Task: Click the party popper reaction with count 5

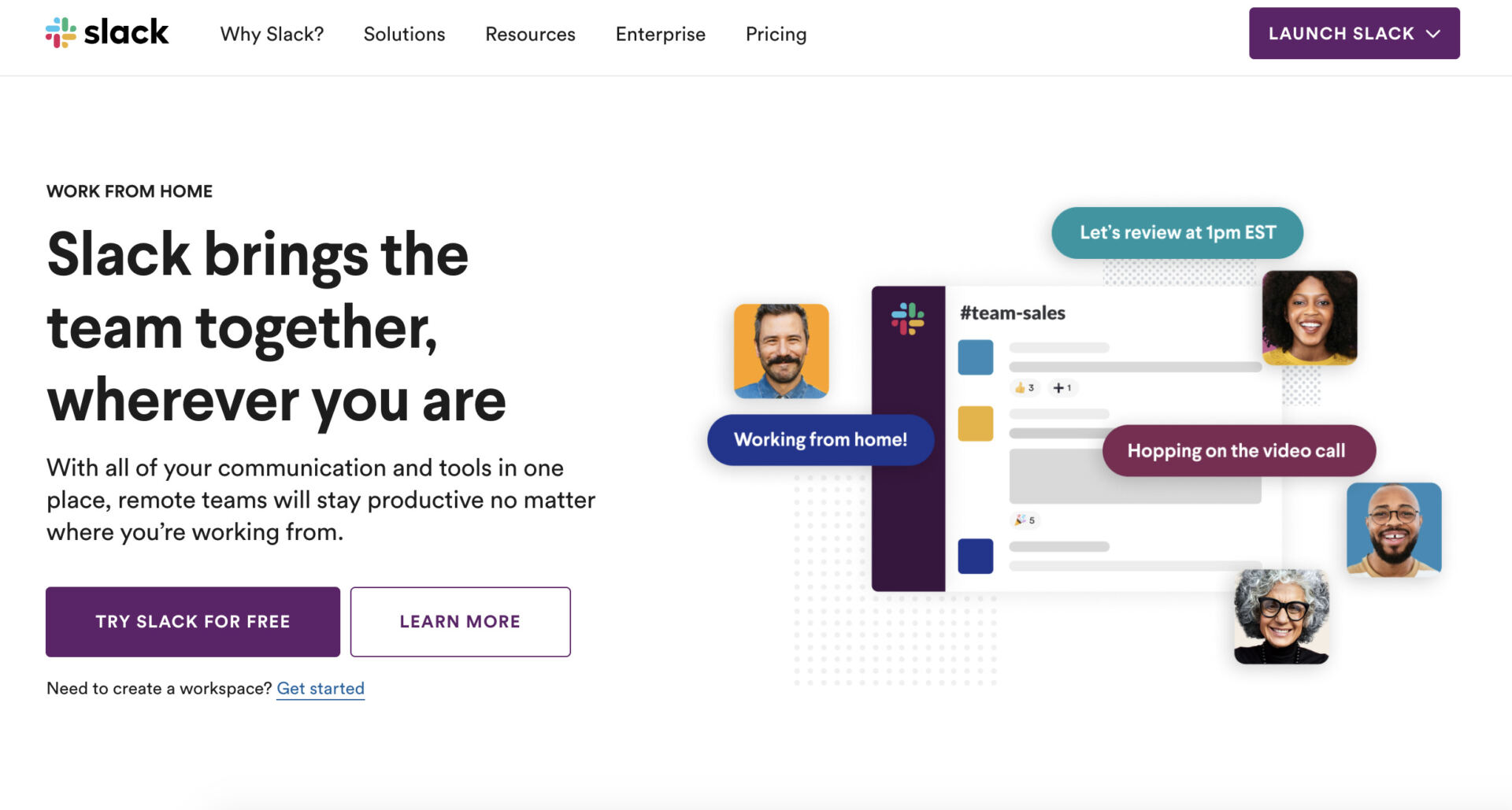Action: tap(1025, 520)
